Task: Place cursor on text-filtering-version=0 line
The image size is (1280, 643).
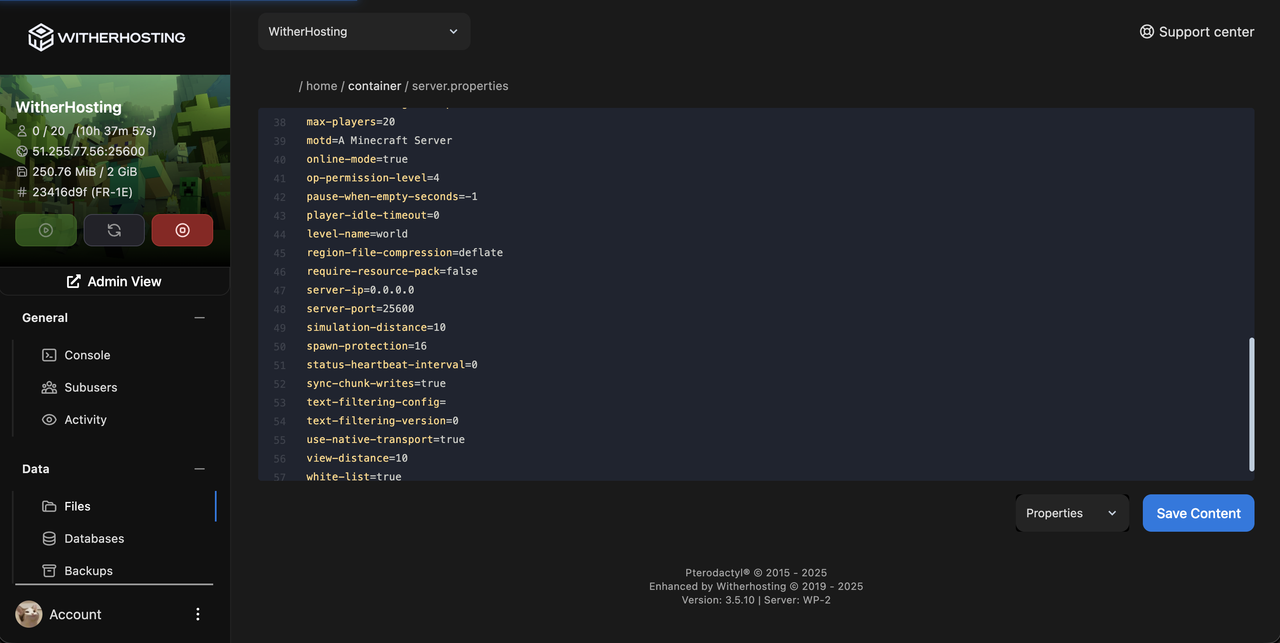Action: (382, 421)
